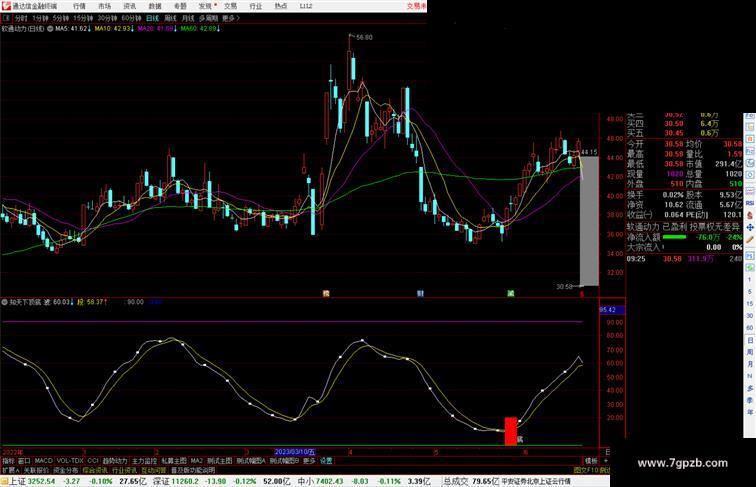
Task: Click the green 减 marker on chart bottom
Action: (511, 293)
